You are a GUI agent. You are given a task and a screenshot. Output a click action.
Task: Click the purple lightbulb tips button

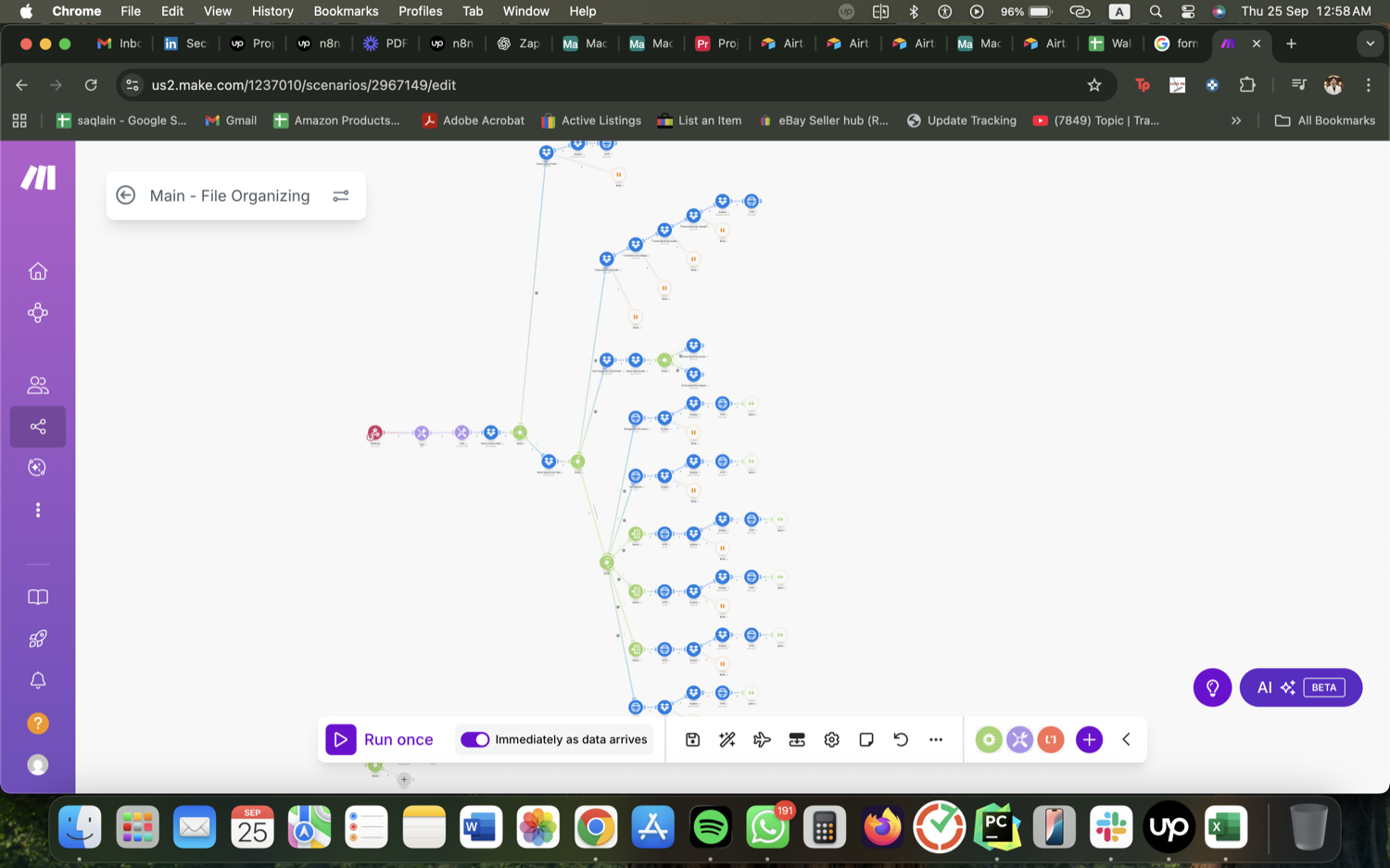coord(1212,687)
